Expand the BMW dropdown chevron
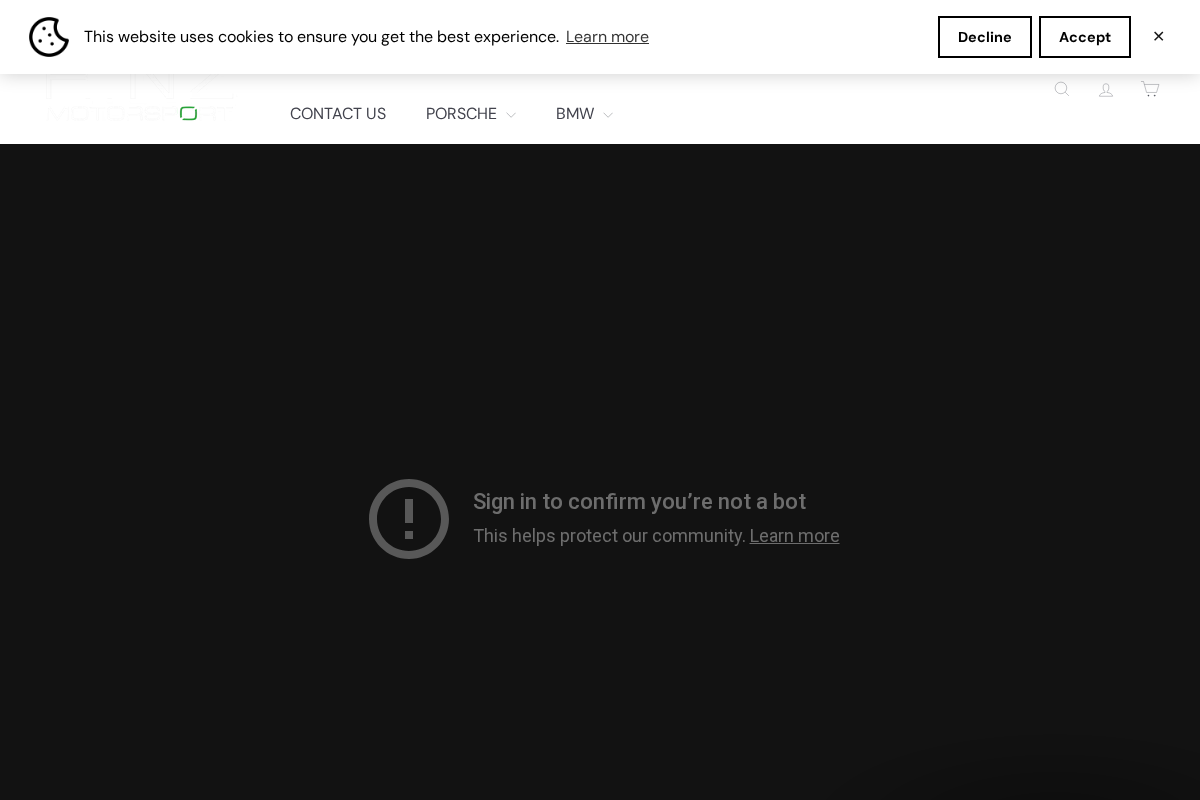The width and height of the screenshot is (1200, 800). click(608, 114)
